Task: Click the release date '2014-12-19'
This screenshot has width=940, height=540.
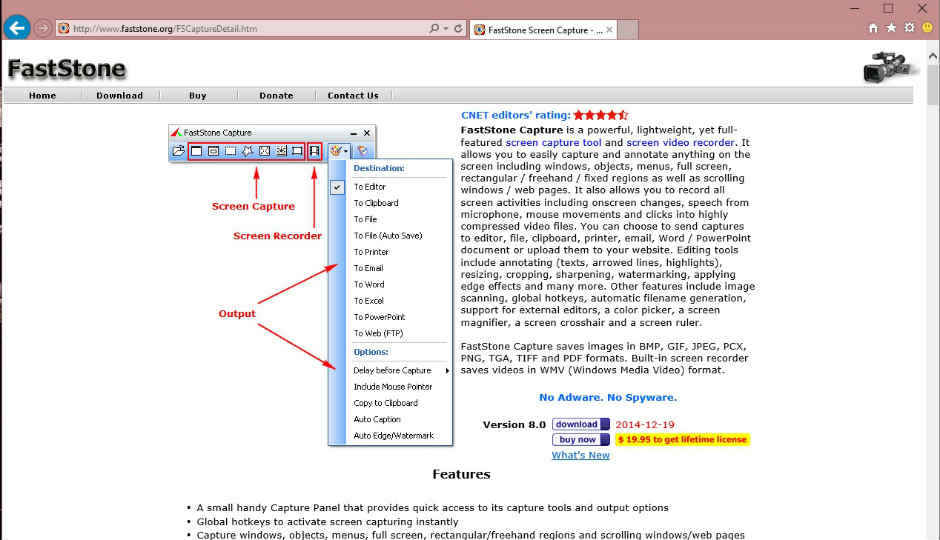Action: click(645, 424)
